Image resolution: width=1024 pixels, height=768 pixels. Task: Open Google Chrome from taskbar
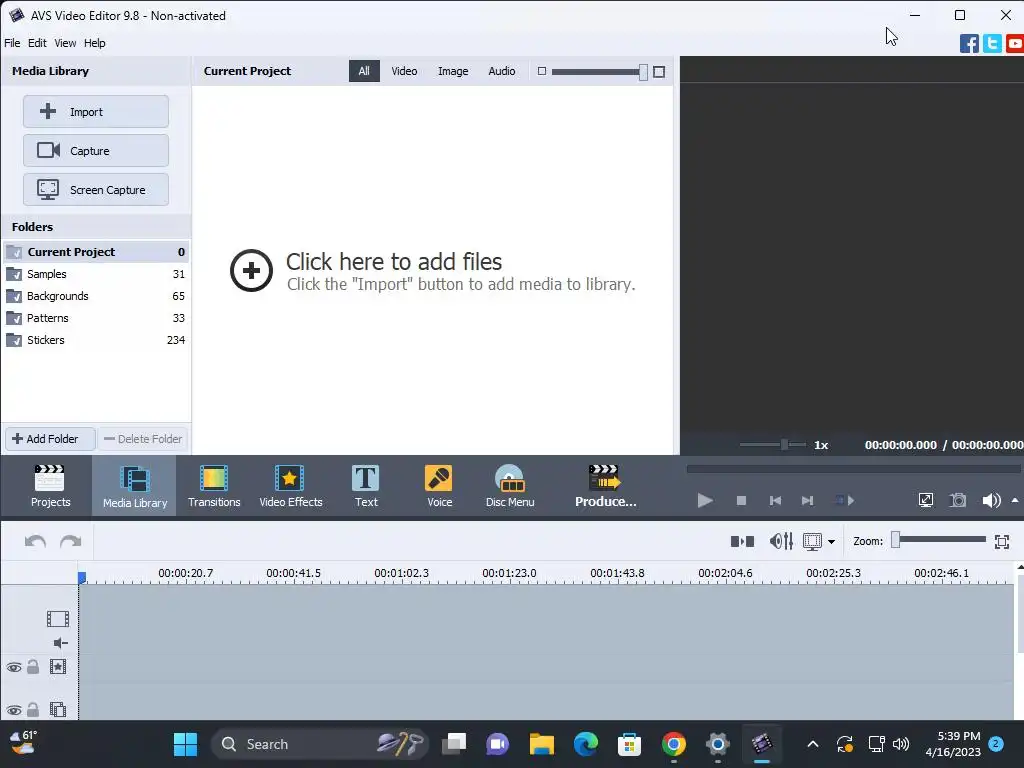[x=673, y=744]
